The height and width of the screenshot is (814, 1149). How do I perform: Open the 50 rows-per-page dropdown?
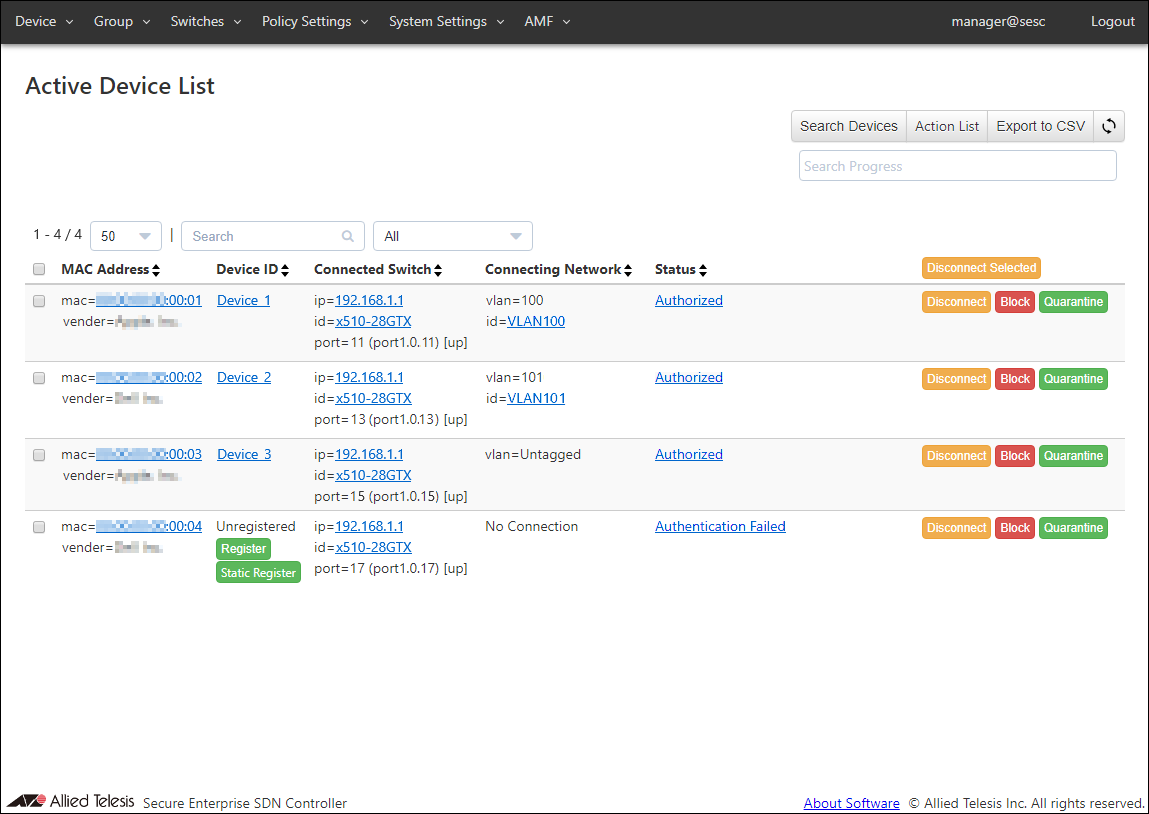(126, 237)
